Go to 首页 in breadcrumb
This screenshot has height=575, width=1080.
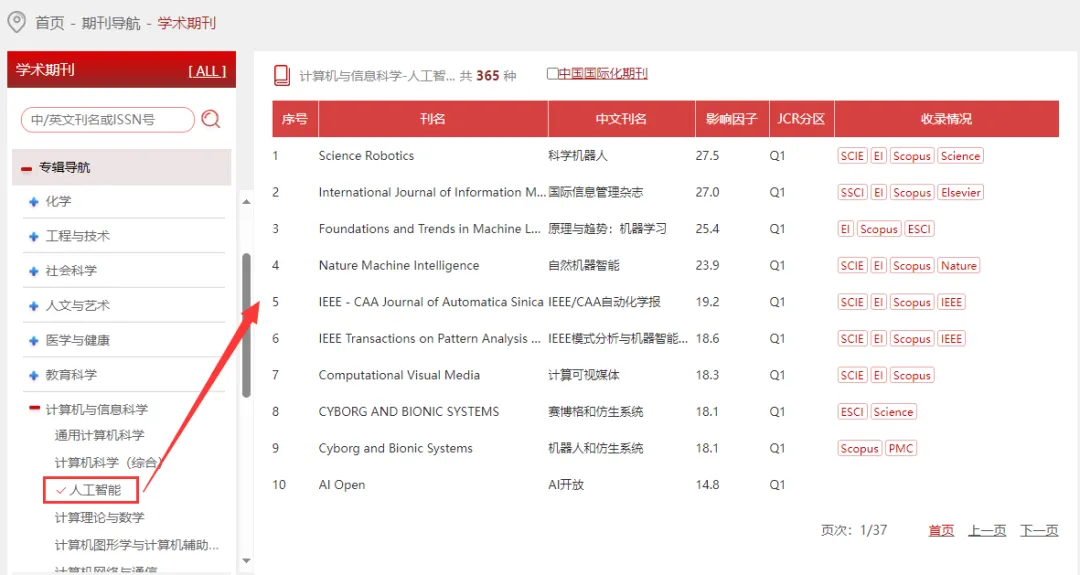50,23
